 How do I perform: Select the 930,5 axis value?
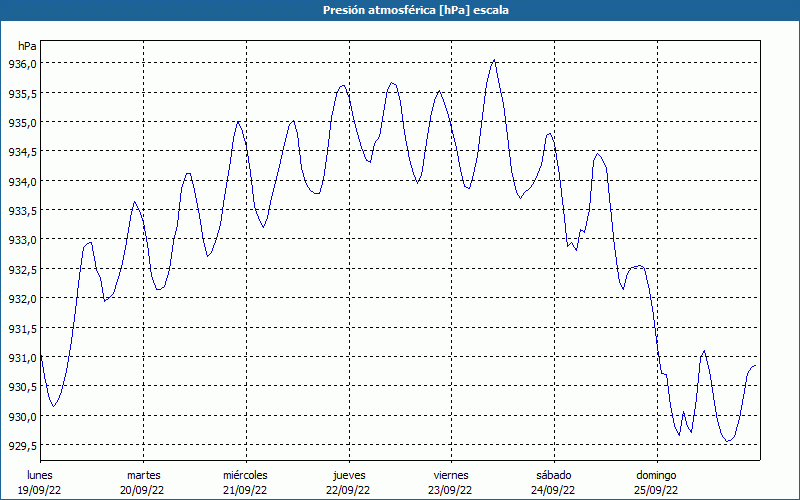[22, 387]
